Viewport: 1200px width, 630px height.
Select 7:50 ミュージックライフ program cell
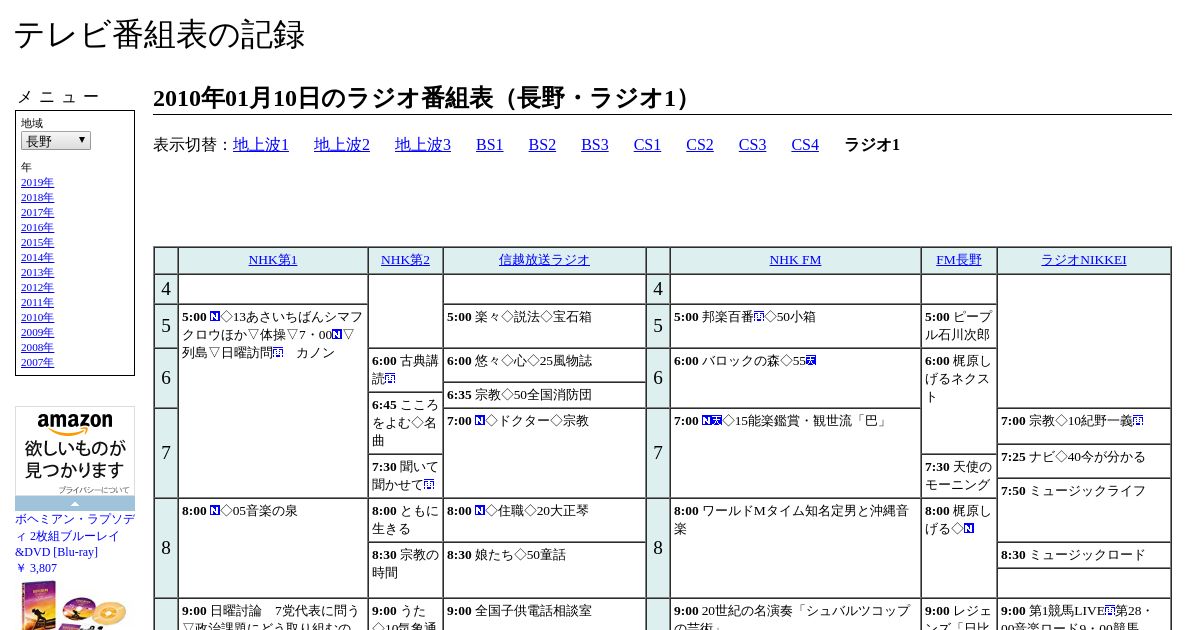pos(1084,510)
